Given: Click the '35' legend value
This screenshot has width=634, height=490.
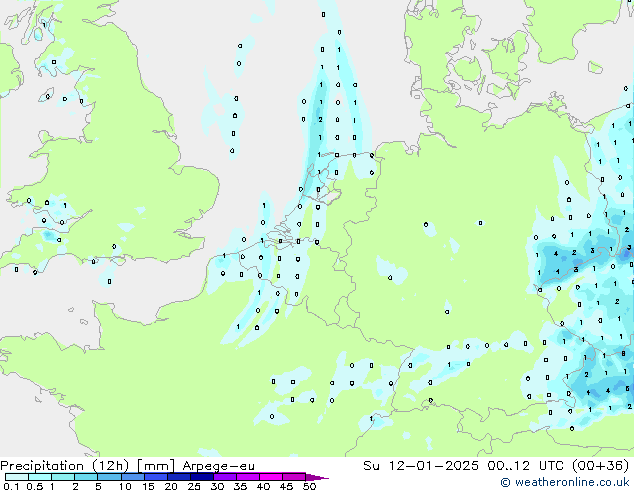Looking at the screenshot, I should 240,486.
